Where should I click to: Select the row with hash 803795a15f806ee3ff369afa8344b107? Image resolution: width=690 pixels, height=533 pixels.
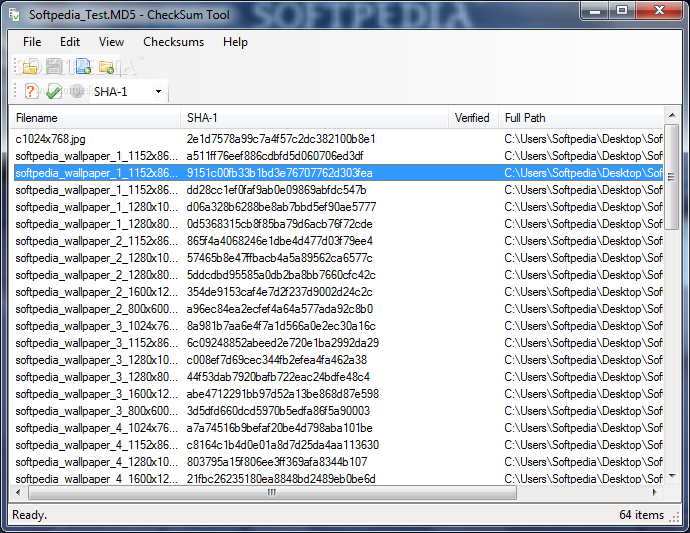(x=337, y=462)
